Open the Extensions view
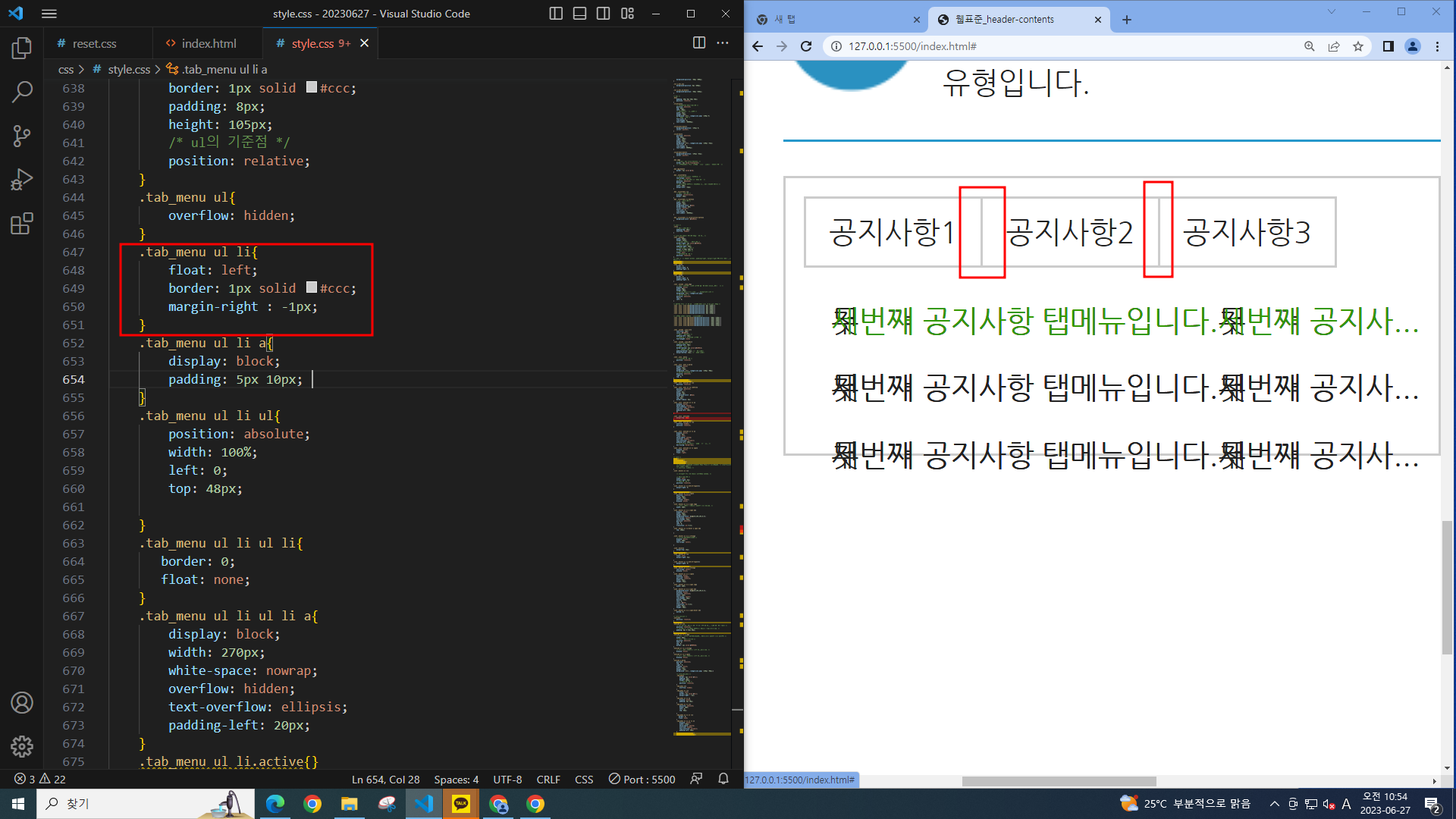1456x819 pixels. [x=21, y=224]
